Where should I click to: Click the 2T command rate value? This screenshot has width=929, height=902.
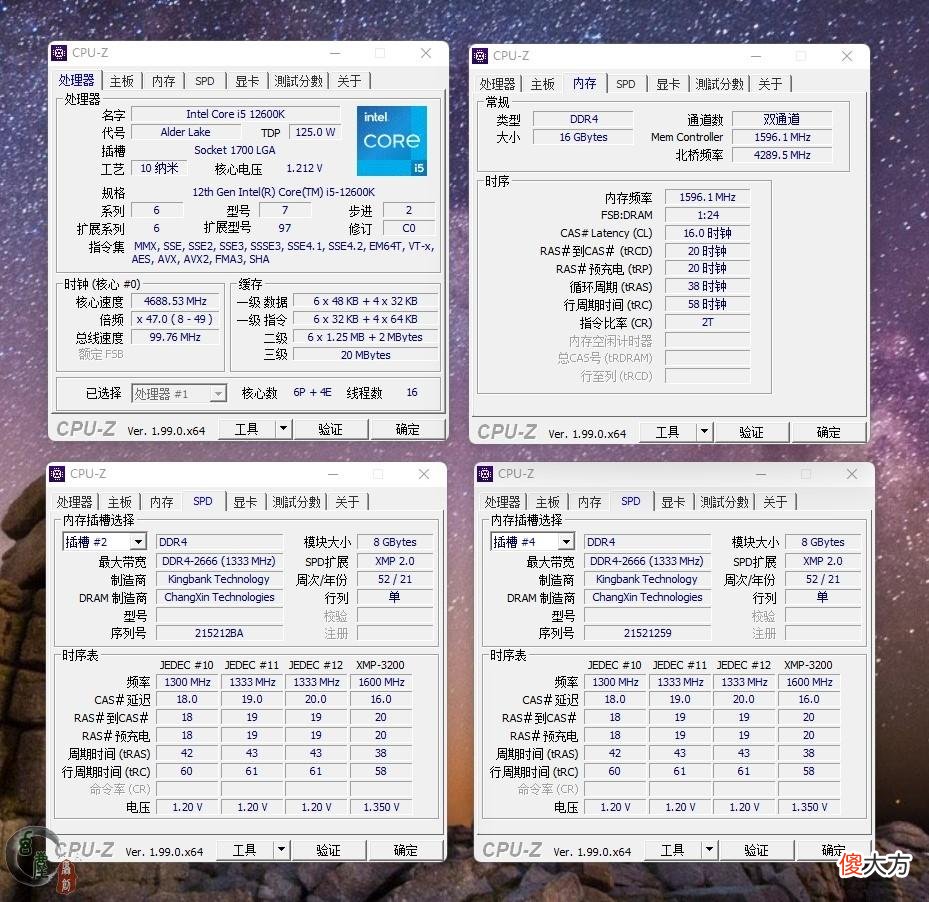click(707, 322)
